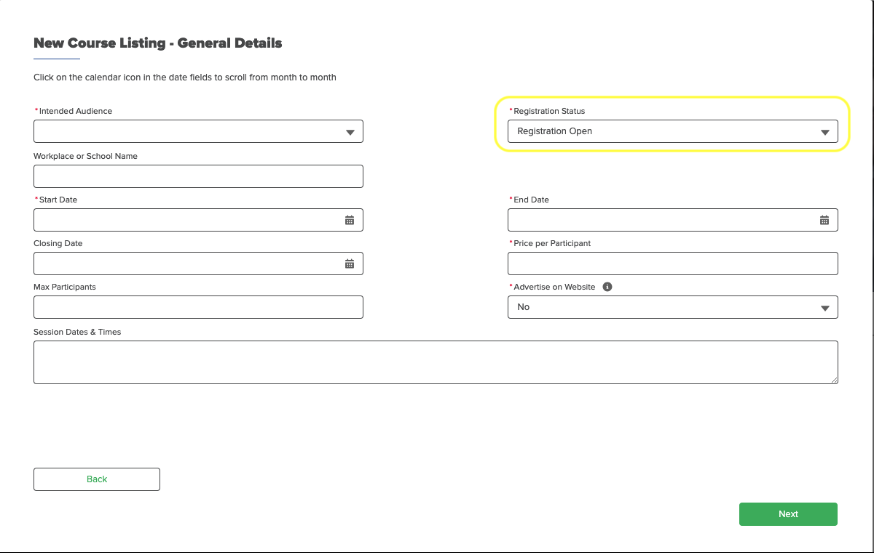This screenshot has width=874, height=553.
Task: Click the 'No' value in Advertise dropdown
Action: [x=524, y=308]
